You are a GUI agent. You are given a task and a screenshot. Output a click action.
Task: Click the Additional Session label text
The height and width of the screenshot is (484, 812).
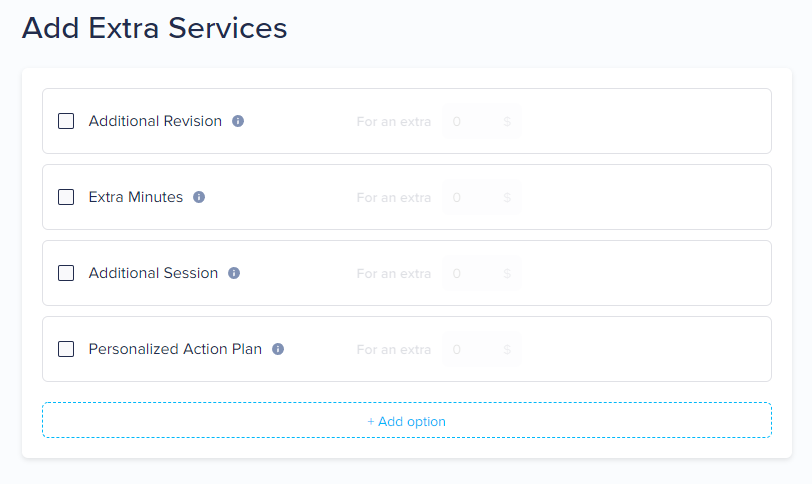(x=153, y=273)
